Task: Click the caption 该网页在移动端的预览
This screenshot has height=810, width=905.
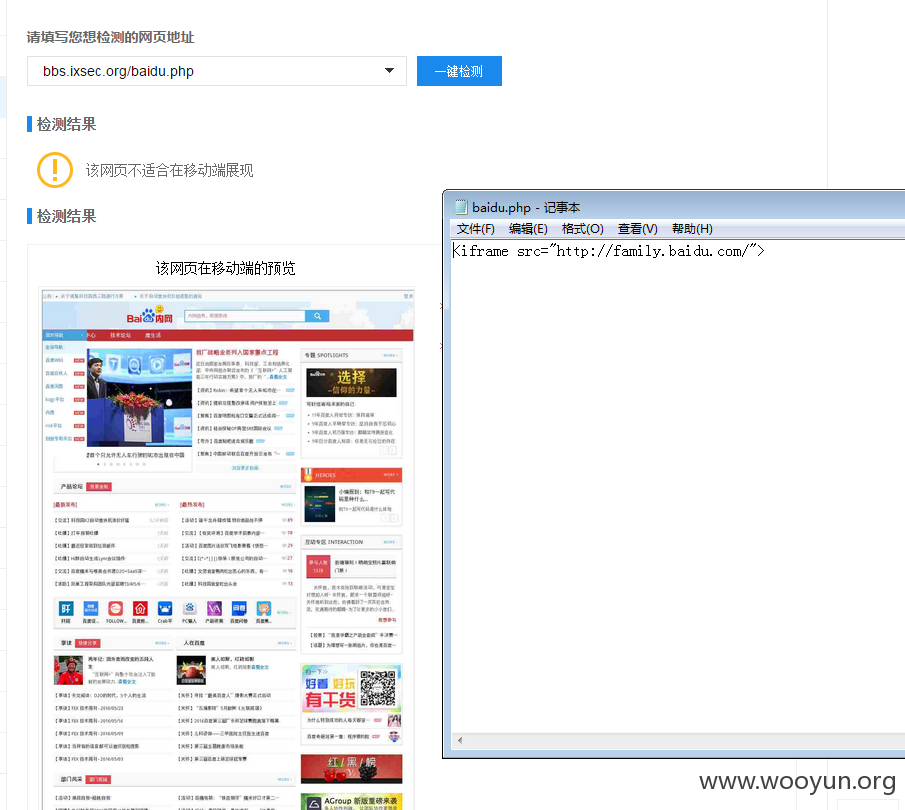Action: click(226, 268)
